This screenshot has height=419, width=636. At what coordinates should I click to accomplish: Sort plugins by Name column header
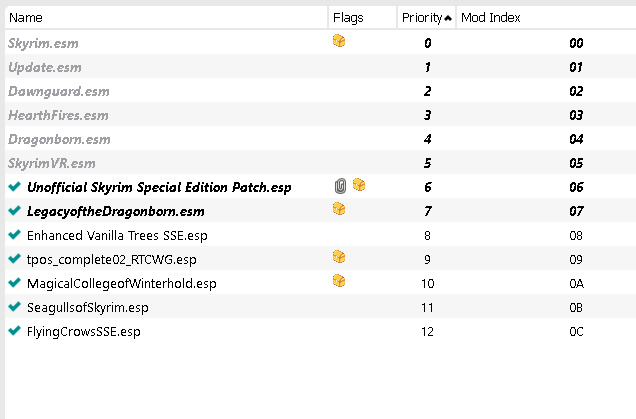pos(166,17)
